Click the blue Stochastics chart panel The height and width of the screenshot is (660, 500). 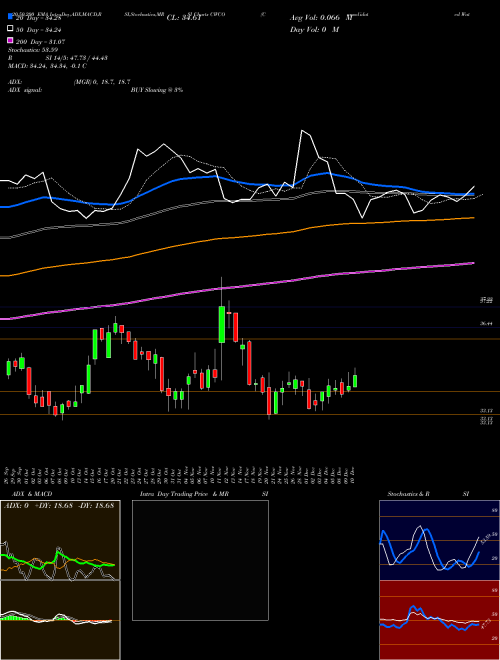tap(439, 540)
